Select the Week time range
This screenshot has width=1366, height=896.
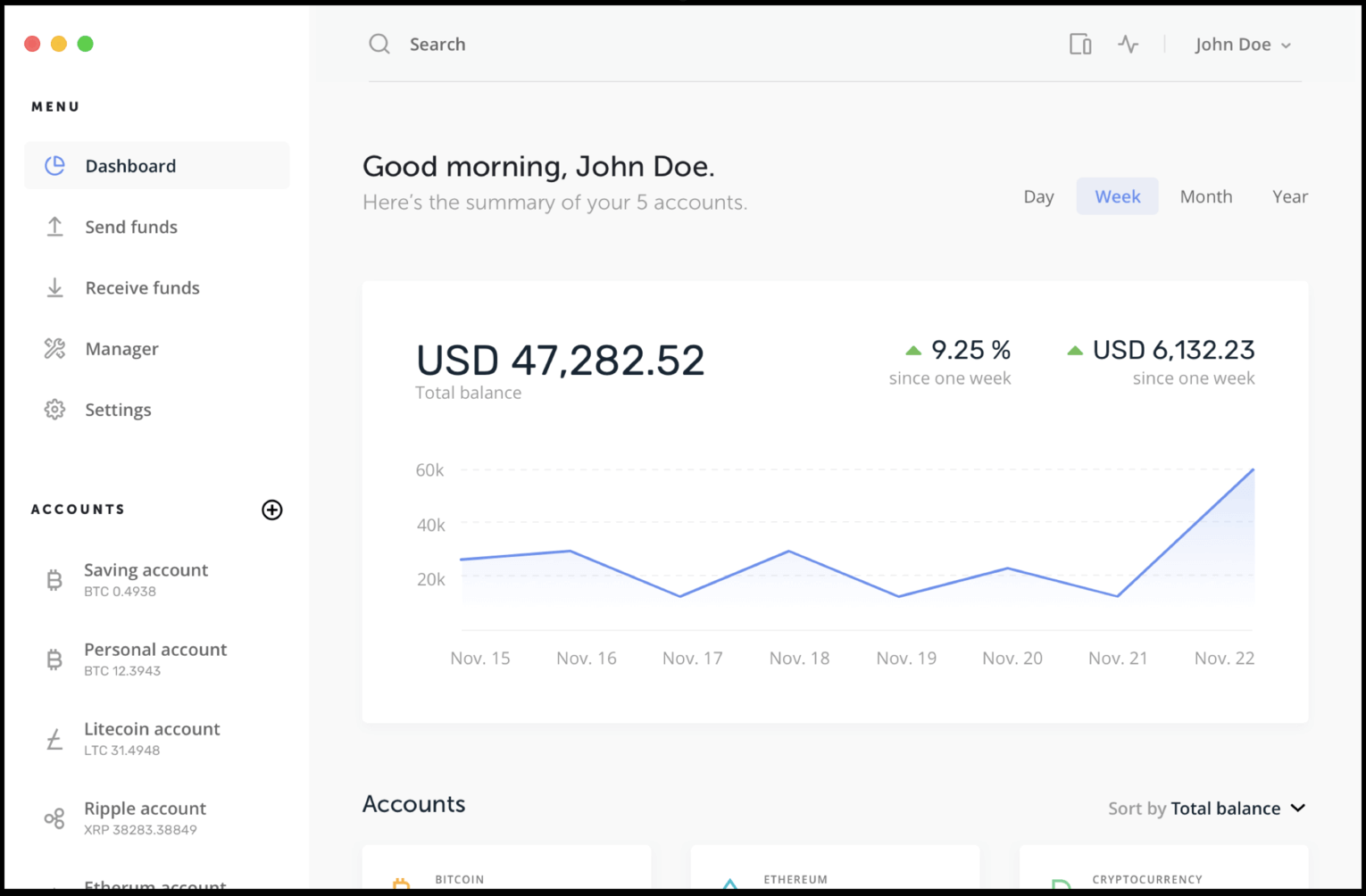click(1118, 196)
